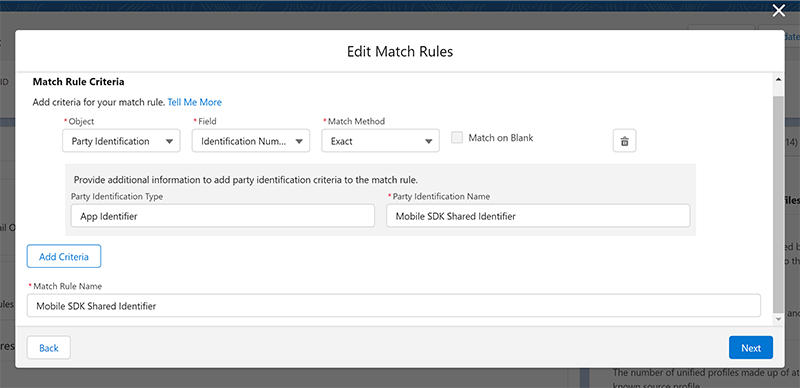Enable the Match on Blank checkbox
The width and height of the screenshot is (800, 388).
[x=457, y=138]
